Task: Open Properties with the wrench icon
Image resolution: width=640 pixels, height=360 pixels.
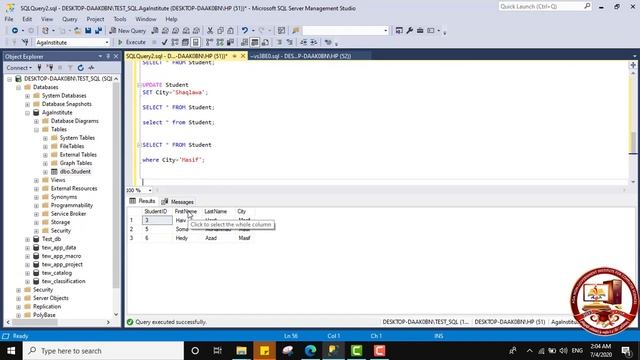Action: pos(409,31)
